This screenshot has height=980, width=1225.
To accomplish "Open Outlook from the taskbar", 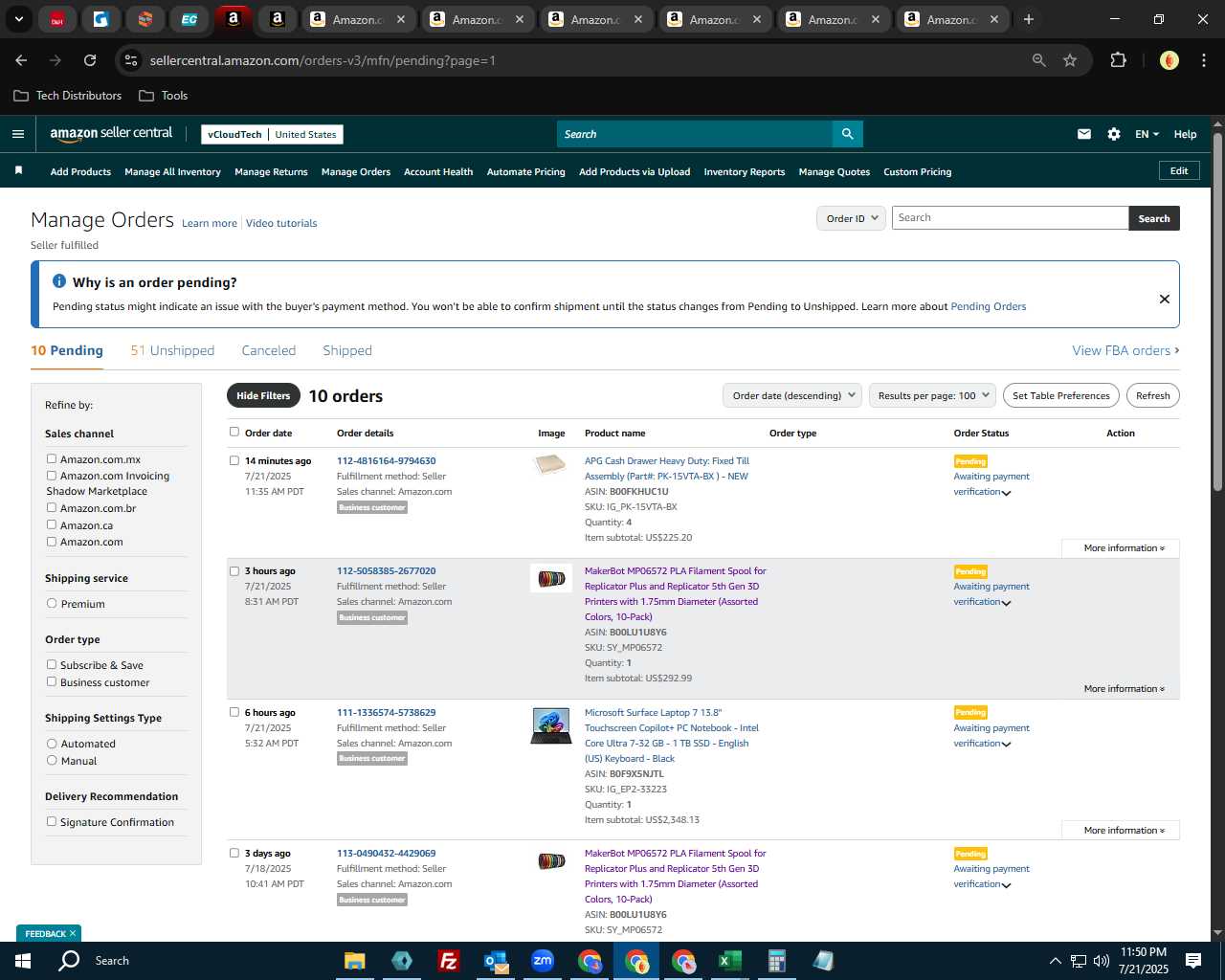I will pyautogui.click(x=496, y=961).
